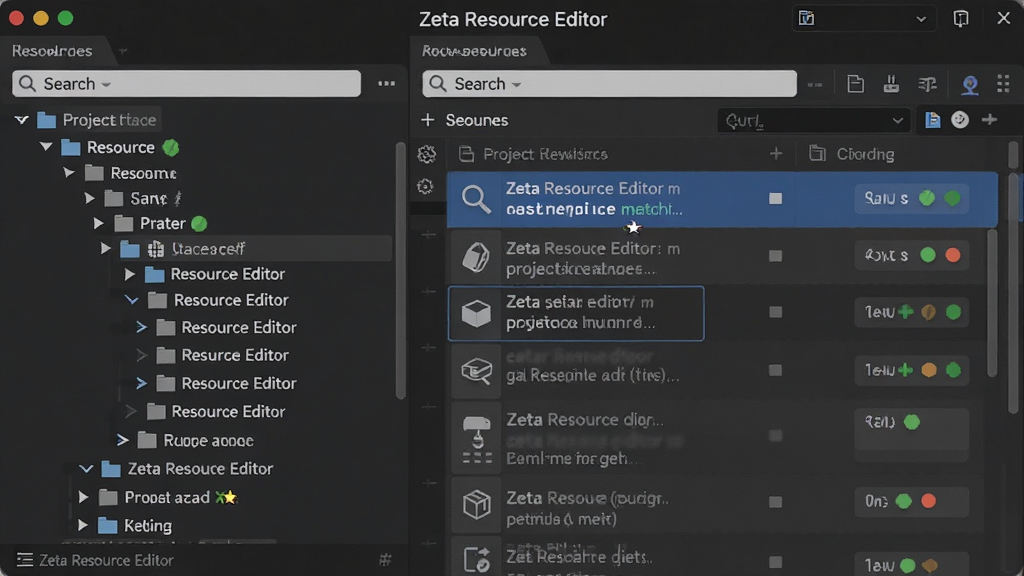Screen dimensions: 1024x576
Task: Click the bookmark panel icon in the title bar
Action: click(x=961, y=18)
